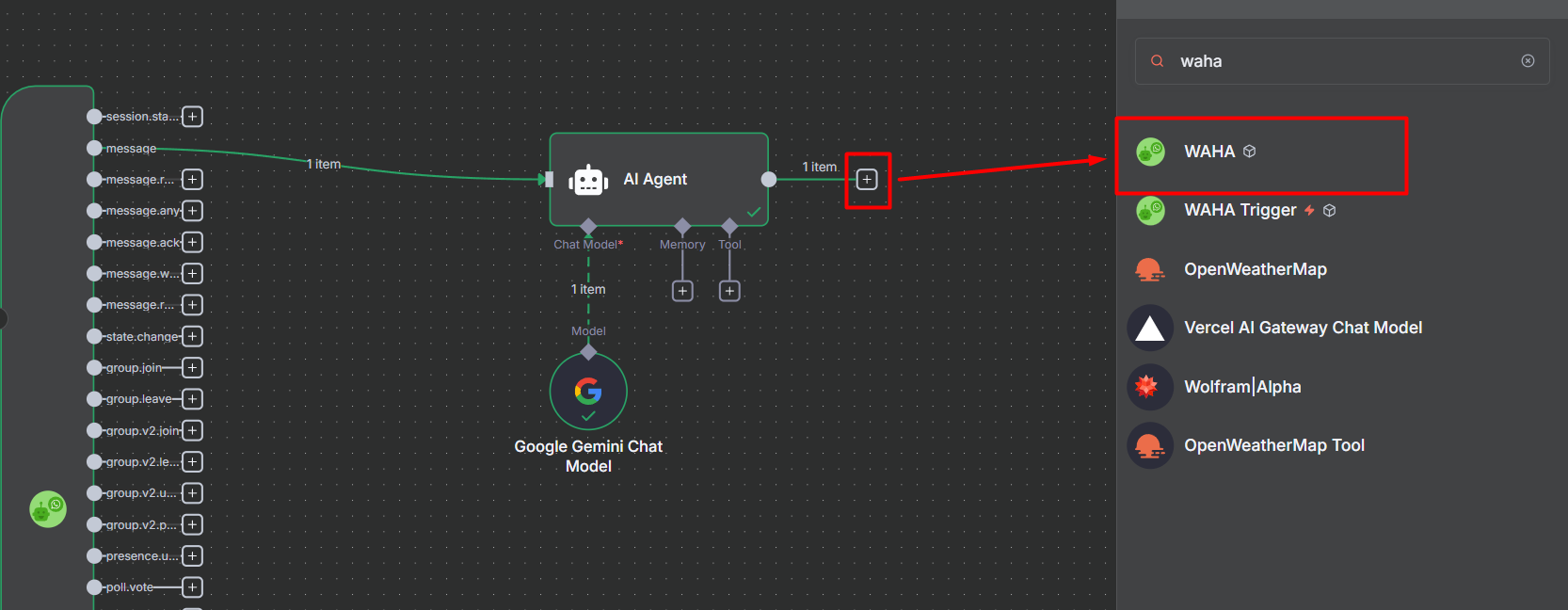Add node to session.sta... output
1568x610 pixels.
coord(192,117)
